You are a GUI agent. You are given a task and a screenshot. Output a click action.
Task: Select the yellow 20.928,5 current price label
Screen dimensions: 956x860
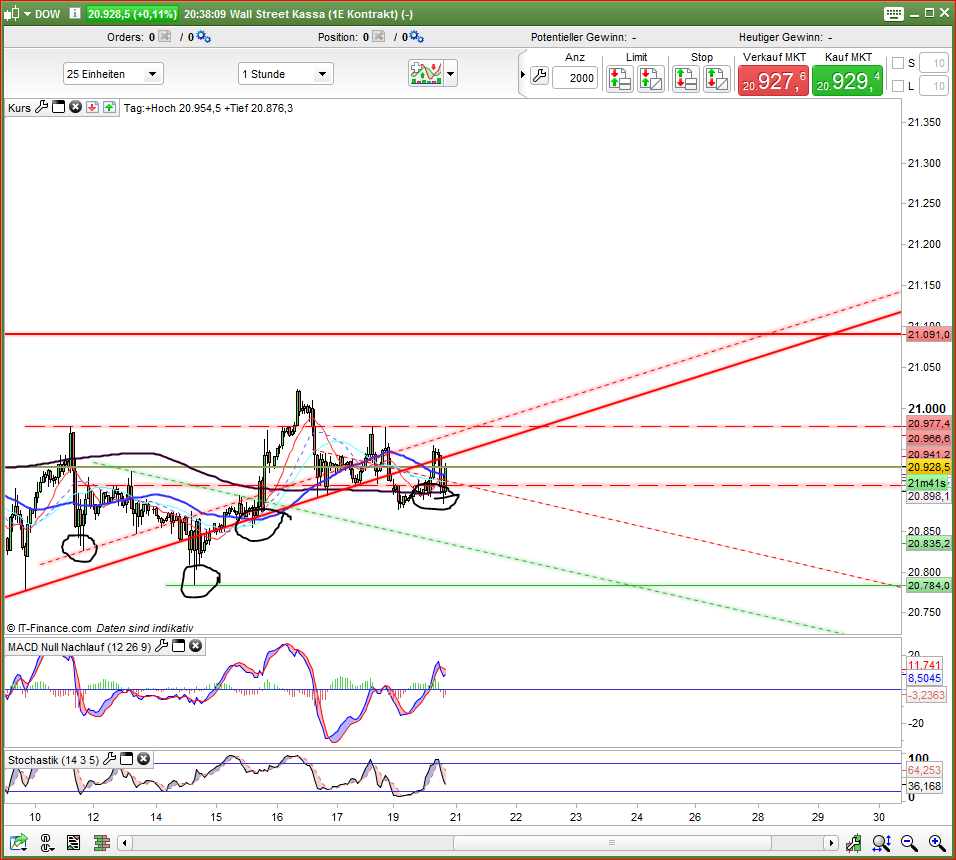coord(928,467)
